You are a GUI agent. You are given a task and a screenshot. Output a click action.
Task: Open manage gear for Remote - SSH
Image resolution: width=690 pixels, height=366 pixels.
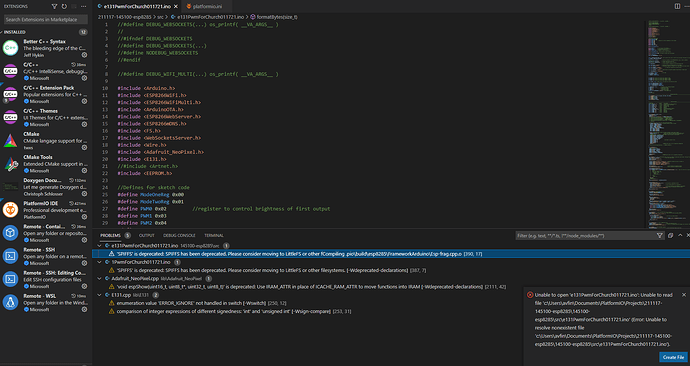point(84,263)
